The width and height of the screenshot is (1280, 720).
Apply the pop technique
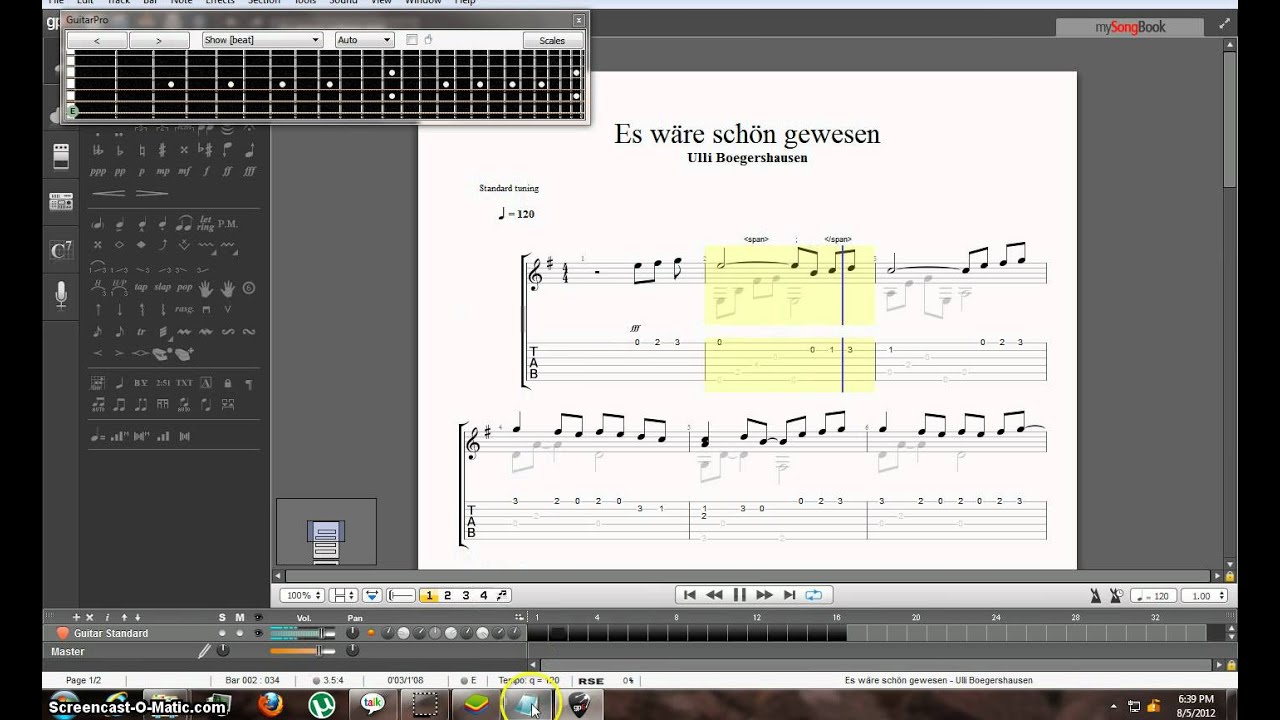[184, 286]
